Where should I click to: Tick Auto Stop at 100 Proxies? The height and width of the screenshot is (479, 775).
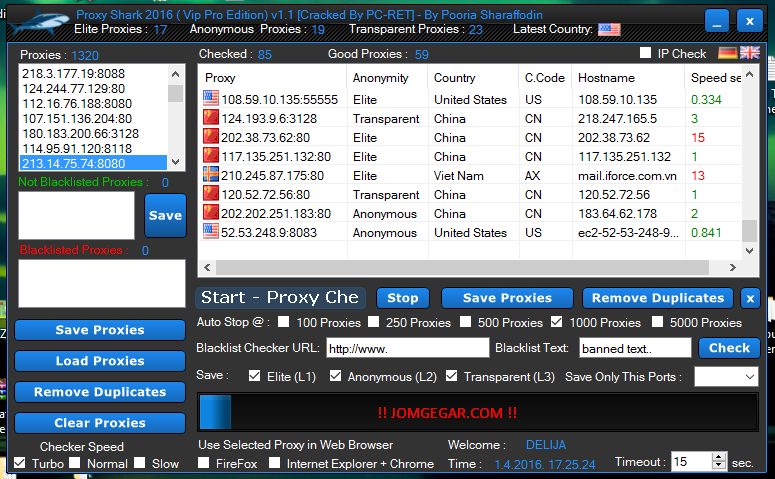(x=284, y=322)
